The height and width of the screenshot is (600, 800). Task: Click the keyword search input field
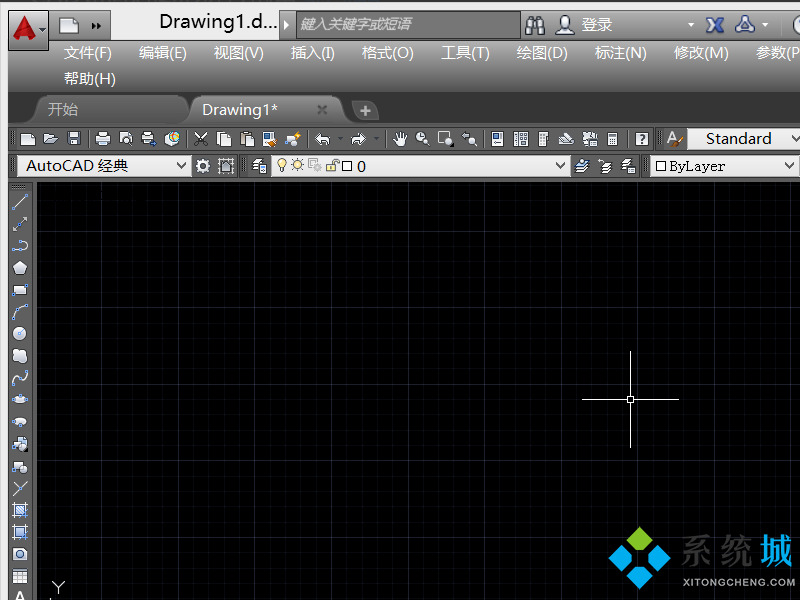(408, 24)
